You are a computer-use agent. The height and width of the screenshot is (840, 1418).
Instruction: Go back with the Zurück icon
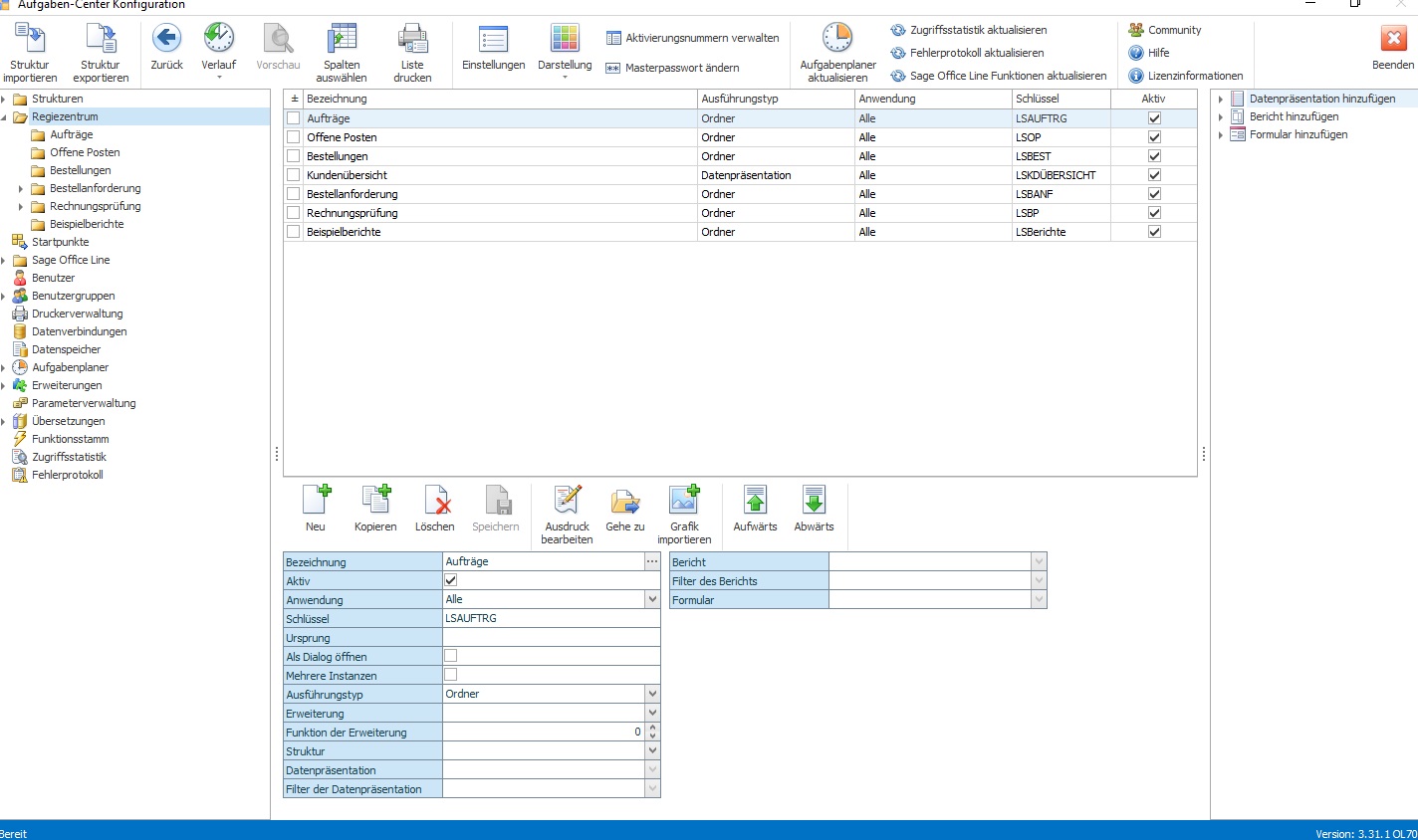[166, 39]
